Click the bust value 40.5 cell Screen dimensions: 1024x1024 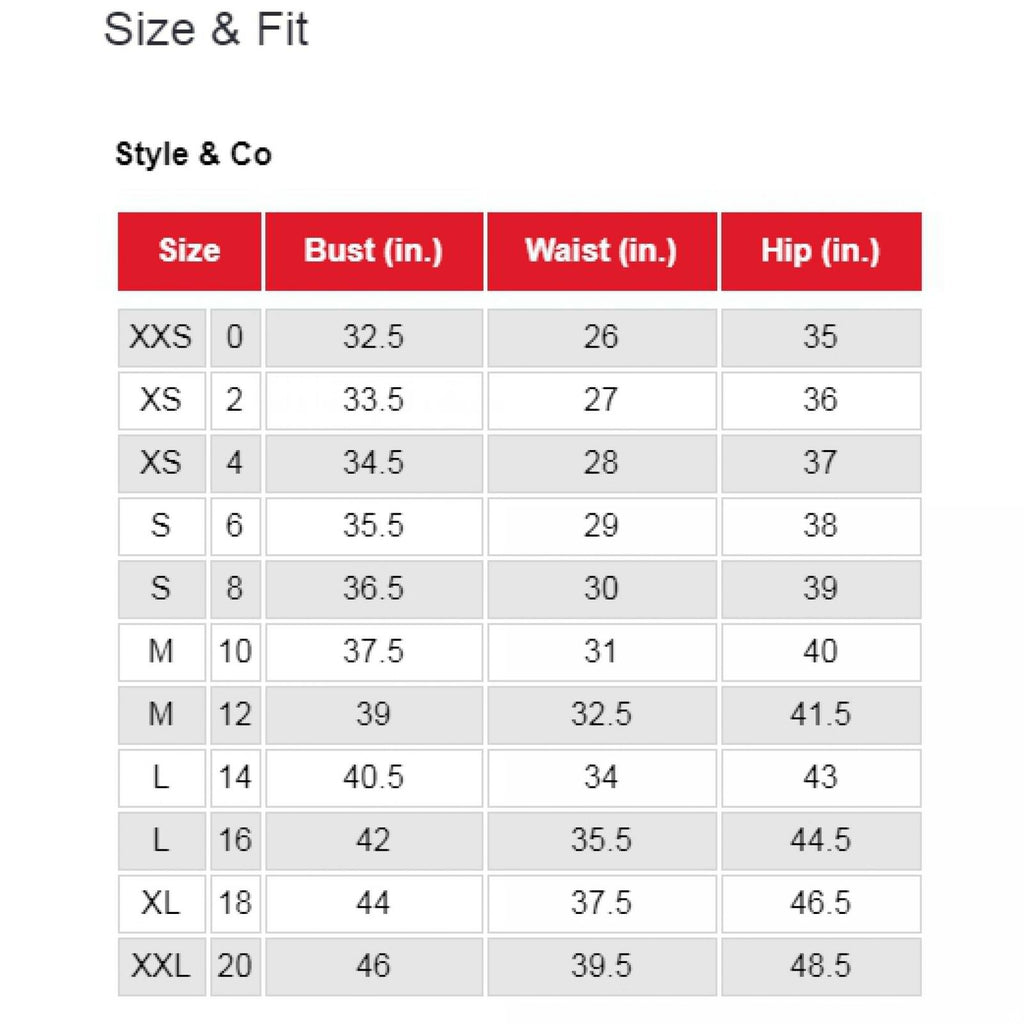(x=373, y=777)
